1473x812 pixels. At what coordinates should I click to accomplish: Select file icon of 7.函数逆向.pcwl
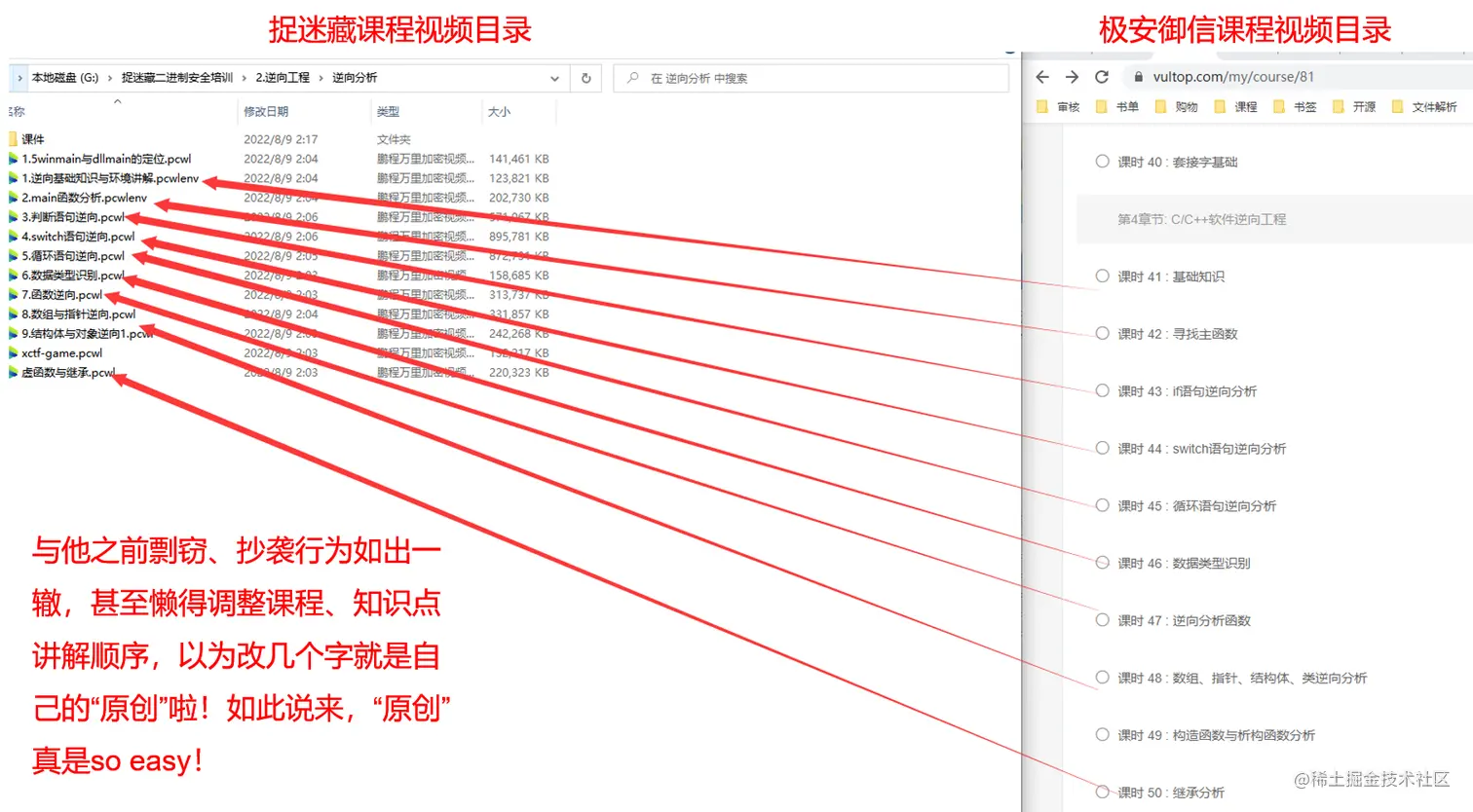[14, 295]
